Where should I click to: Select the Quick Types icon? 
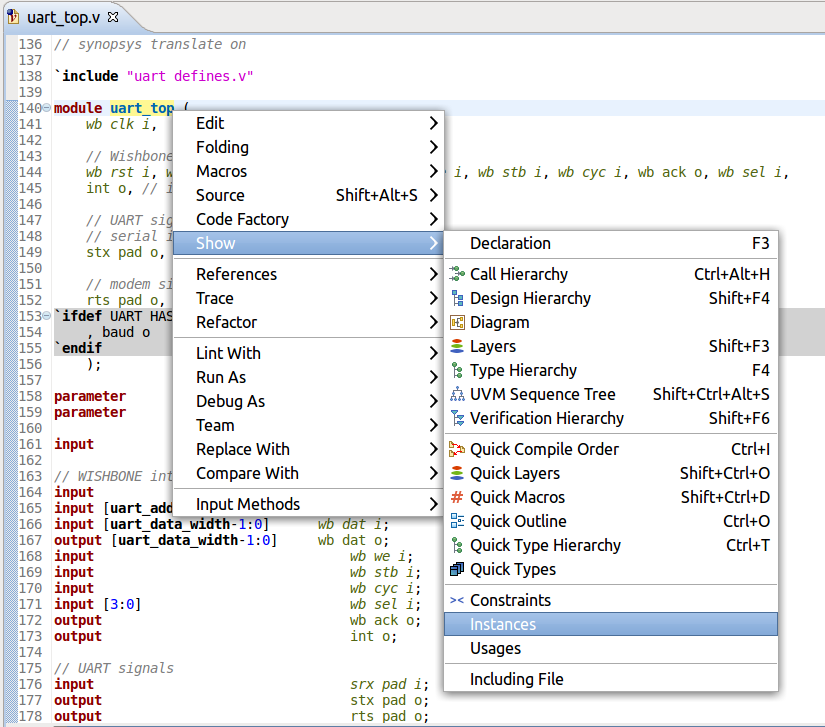(x=458, y=569)
